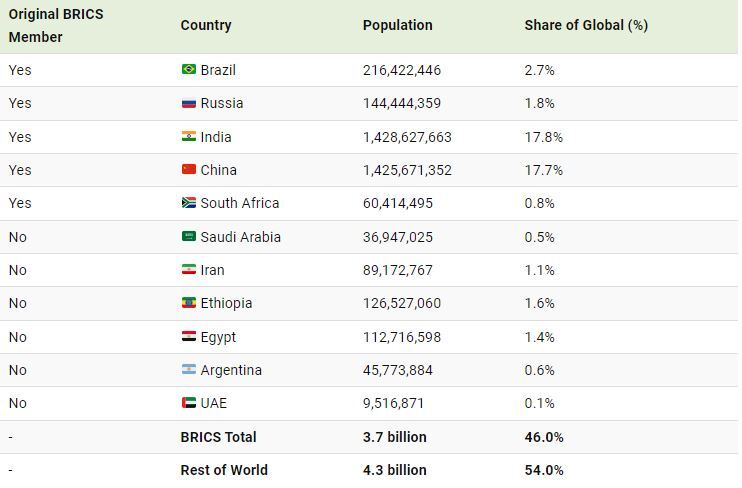Sort by the Country column header
The width and height of the screenshot is (742, 488).
click(x=206, y=25)
